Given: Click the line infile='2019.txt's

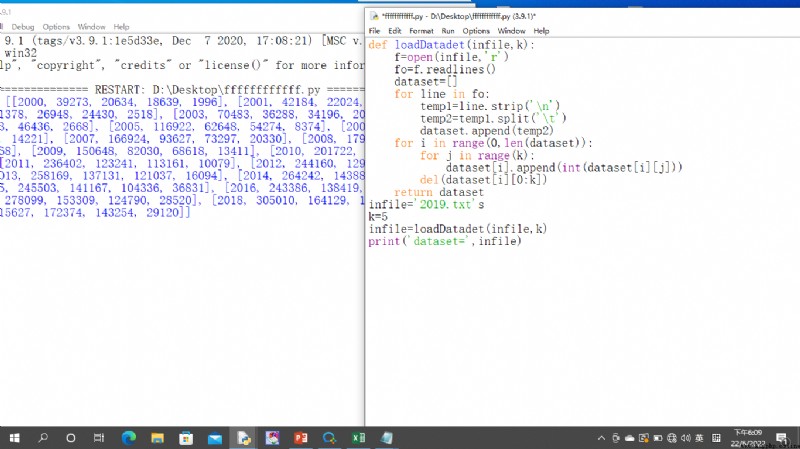Looking at the screenshot, I should (427, 204).
